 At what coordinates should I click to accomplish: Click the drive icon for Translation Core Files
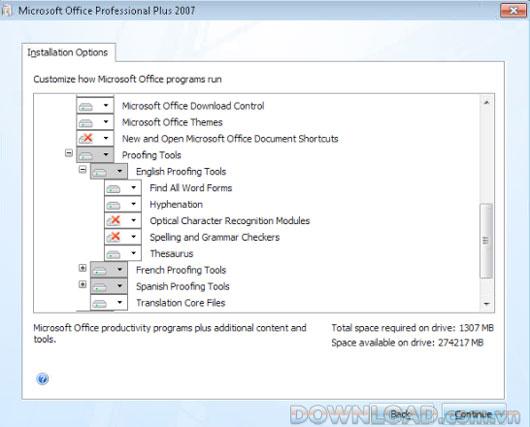coord(100,303)
